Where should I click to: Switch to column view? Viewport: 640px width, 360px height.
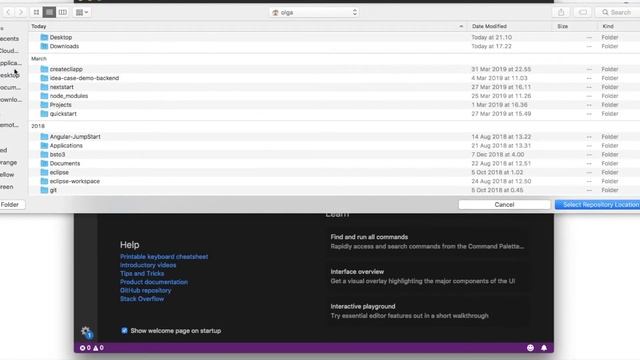point(62,12)
